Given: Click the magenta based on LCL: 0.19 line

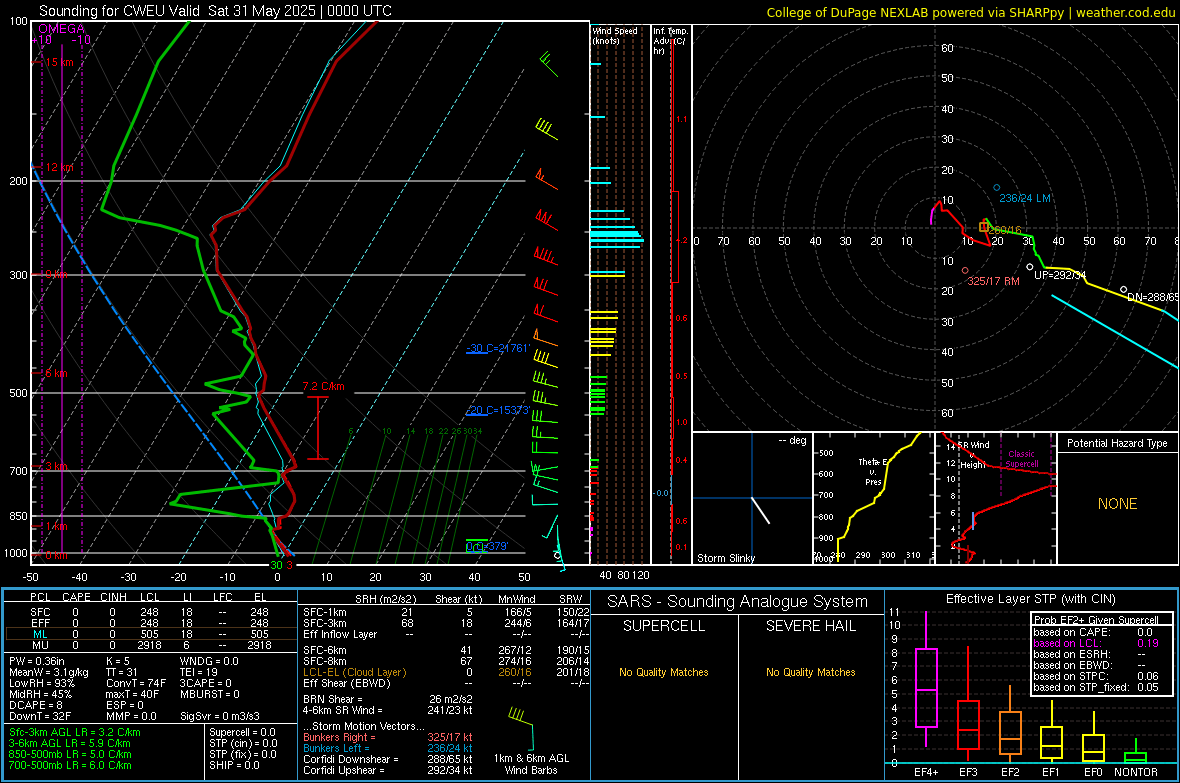Looking at the screenshot, I should click(1096, 643).
